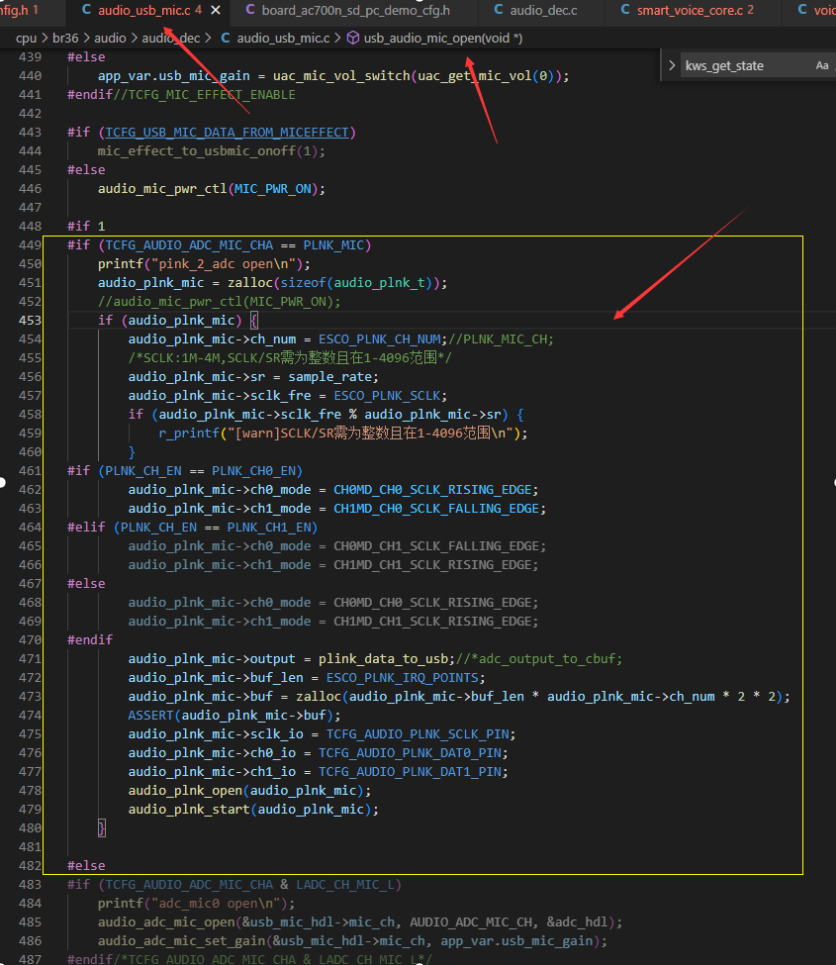
Task: Click ESCO_PLNK_CH_NUM on line 454
Action: pyautogui.click(x=379, y=339)
